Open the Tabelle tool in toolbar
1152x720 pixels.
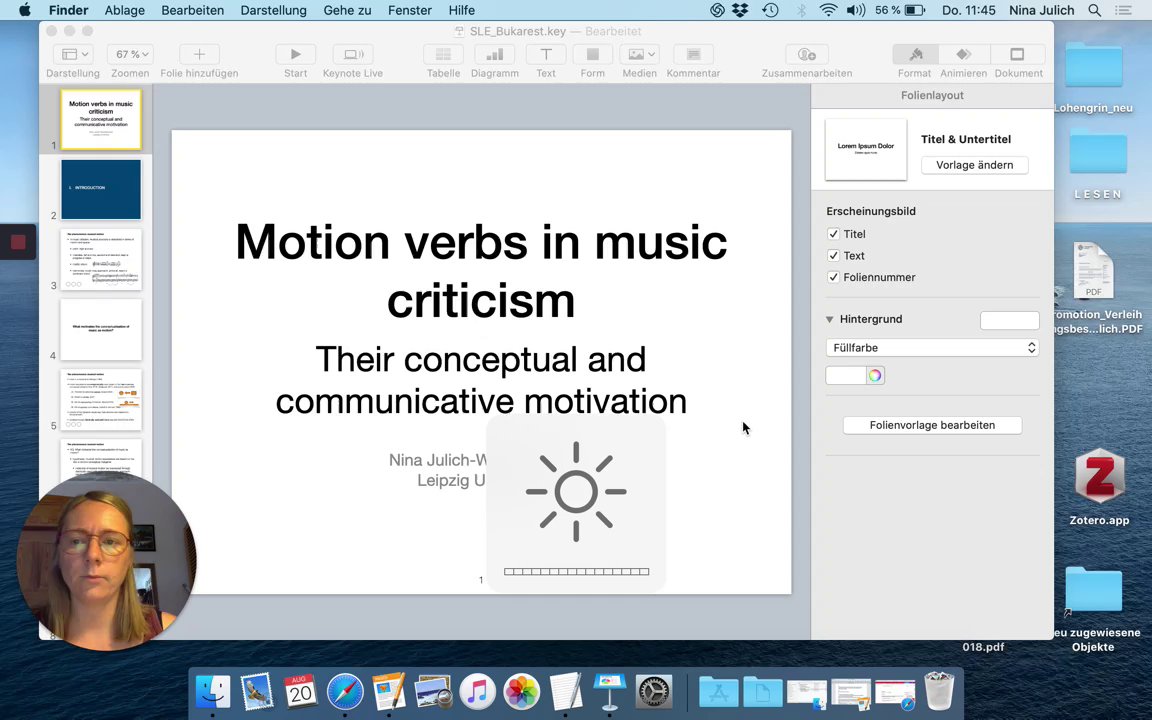tap(443, 55)
